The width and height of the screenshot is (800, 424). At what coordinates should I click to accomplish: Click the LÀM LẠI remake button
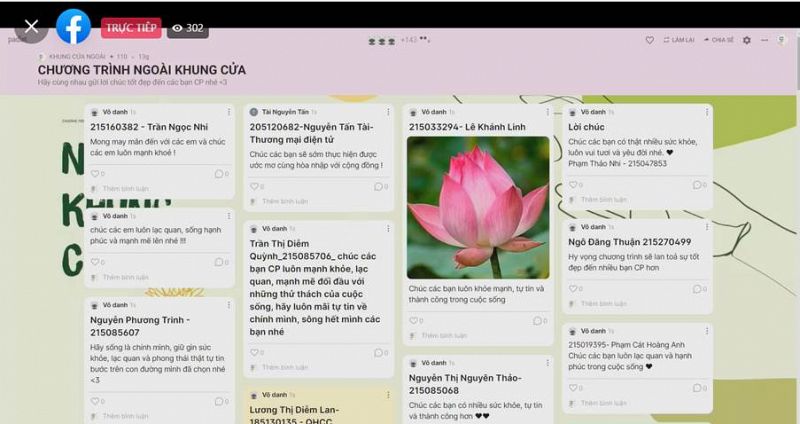point(678,40)
